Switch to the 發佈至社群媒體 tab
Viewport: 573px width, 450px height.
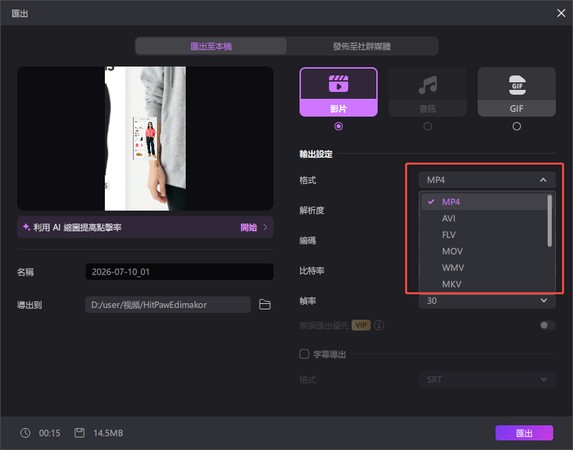pyautogui.click(x=362, y=46)
